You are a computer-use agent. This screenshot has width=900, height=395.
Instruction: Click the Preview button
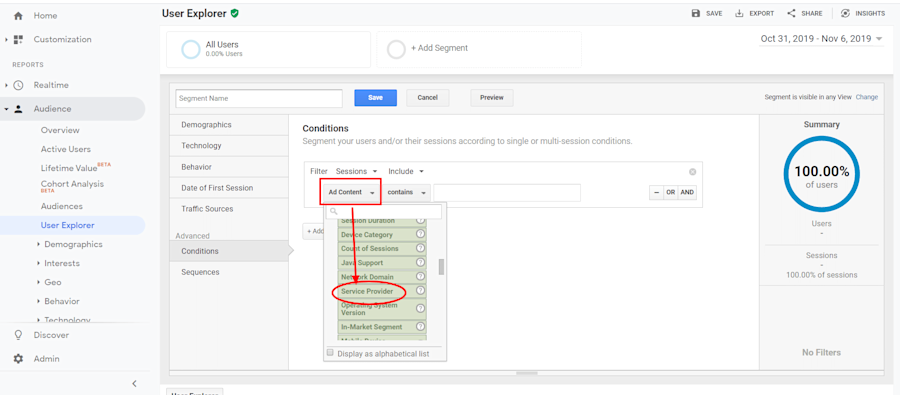(492, 98)
